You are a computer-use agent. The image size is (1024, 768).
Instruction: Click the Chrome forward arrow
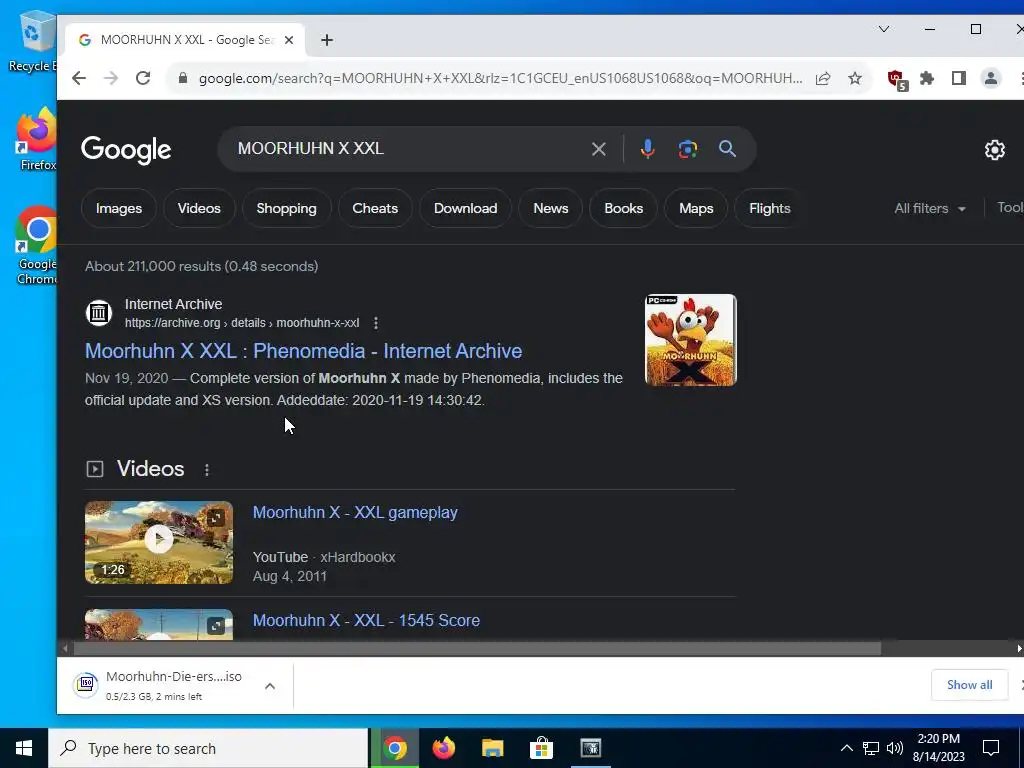[111, 78]
